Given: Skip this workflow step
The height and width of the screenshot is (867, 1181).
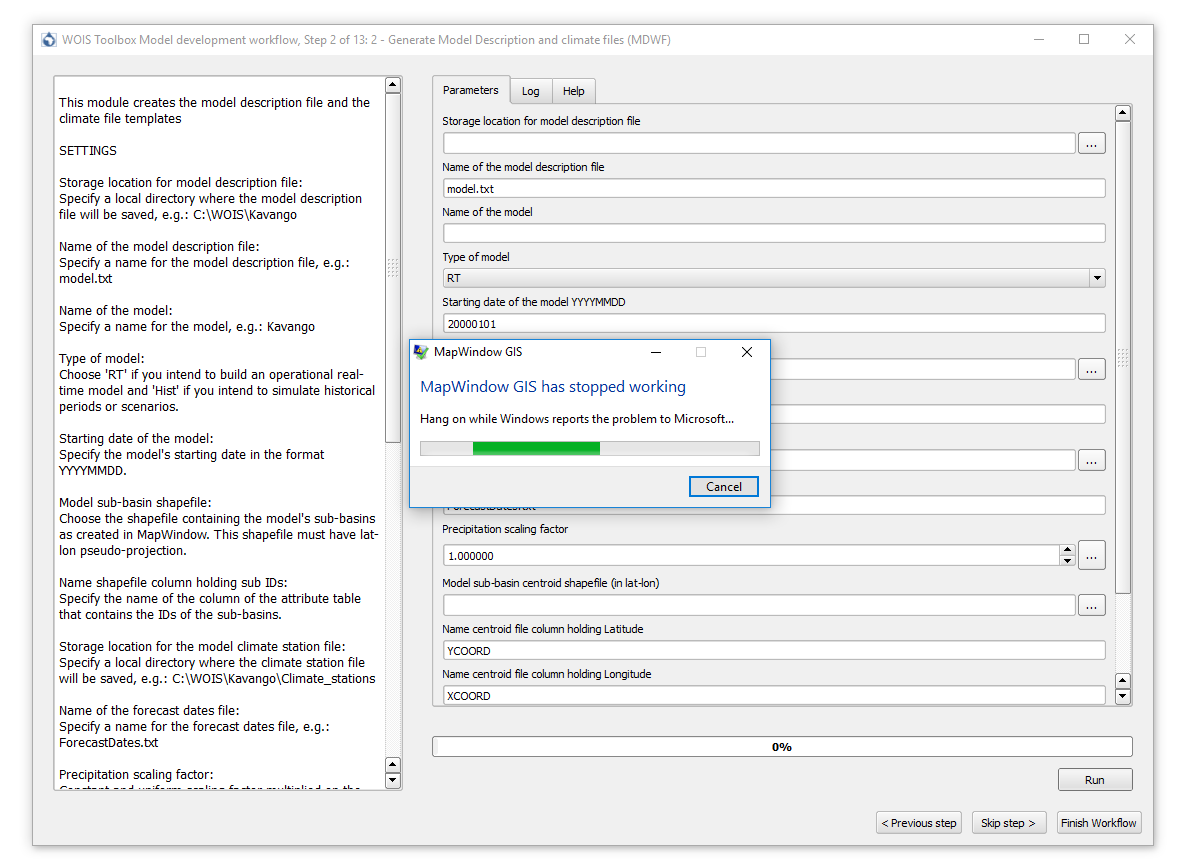Looking at the screenshot, I should (1008, 822).
